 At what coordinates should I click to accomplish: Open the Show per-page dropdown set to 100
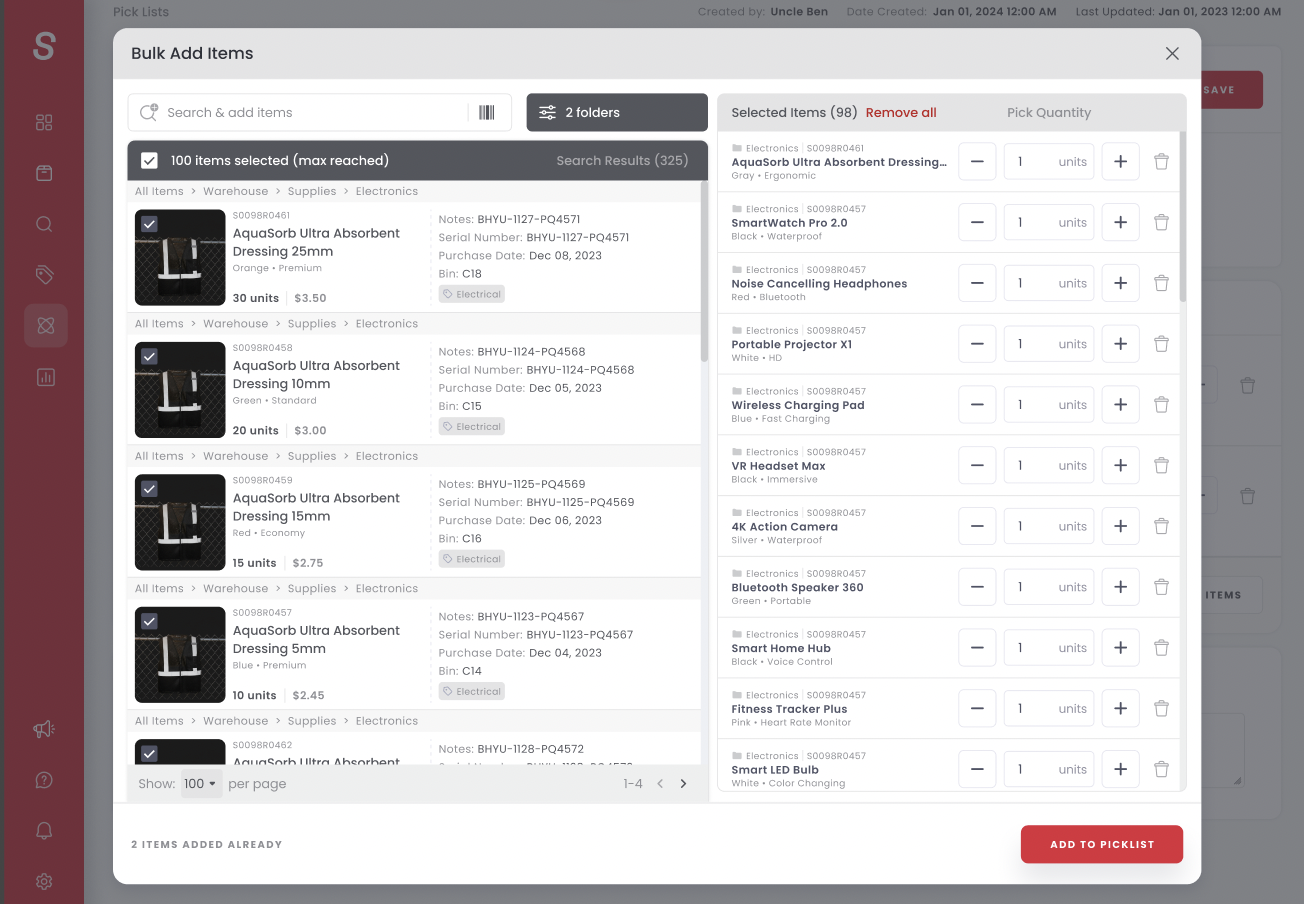(x=200, y=783)
